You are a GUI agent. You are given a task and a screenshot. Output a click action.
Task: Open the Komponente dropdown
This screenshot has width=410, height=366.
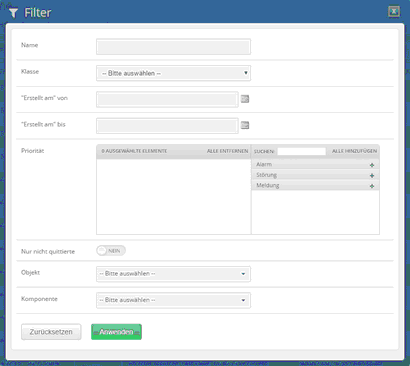pyautogui.click(x=173, y=300)
